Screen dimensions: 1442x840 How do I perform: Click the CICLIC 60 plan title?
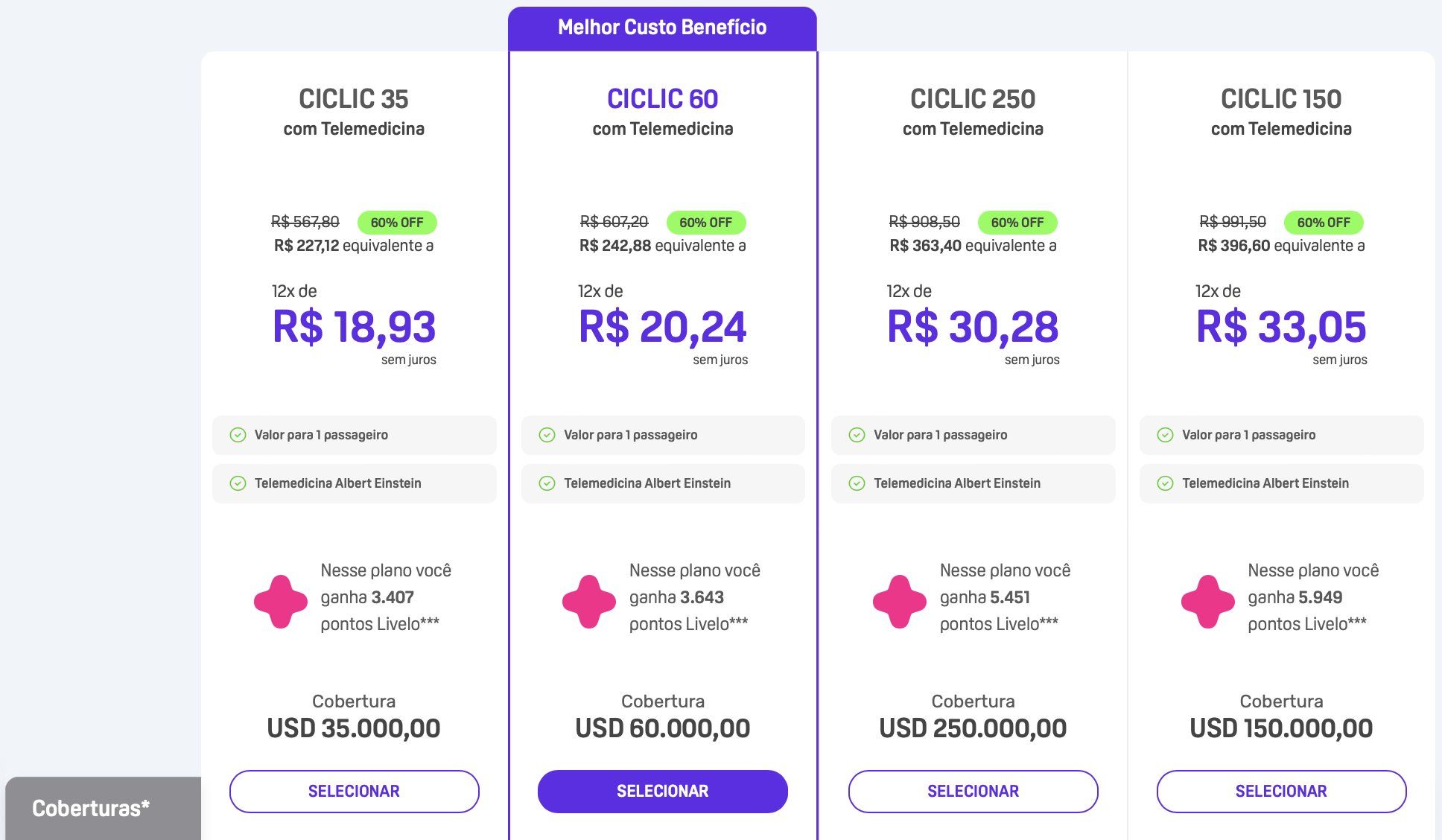click(662, 99)
